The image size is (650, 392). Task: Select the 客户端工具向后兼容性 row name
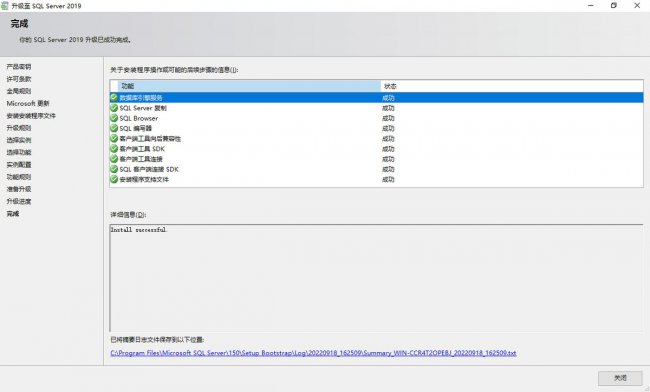150,139
